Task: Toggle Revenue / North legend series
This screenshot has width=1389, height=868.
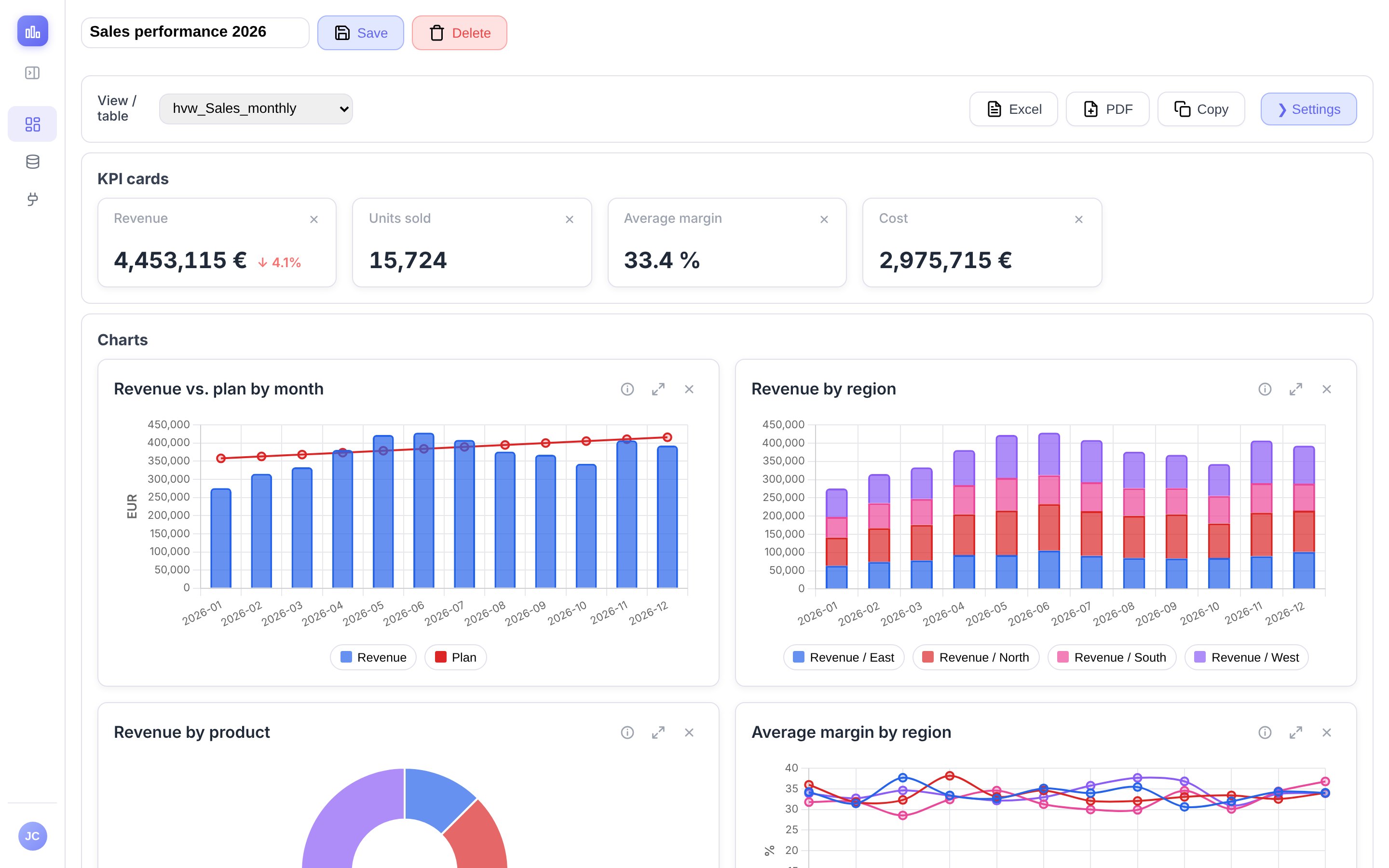Action: [976, 657]
